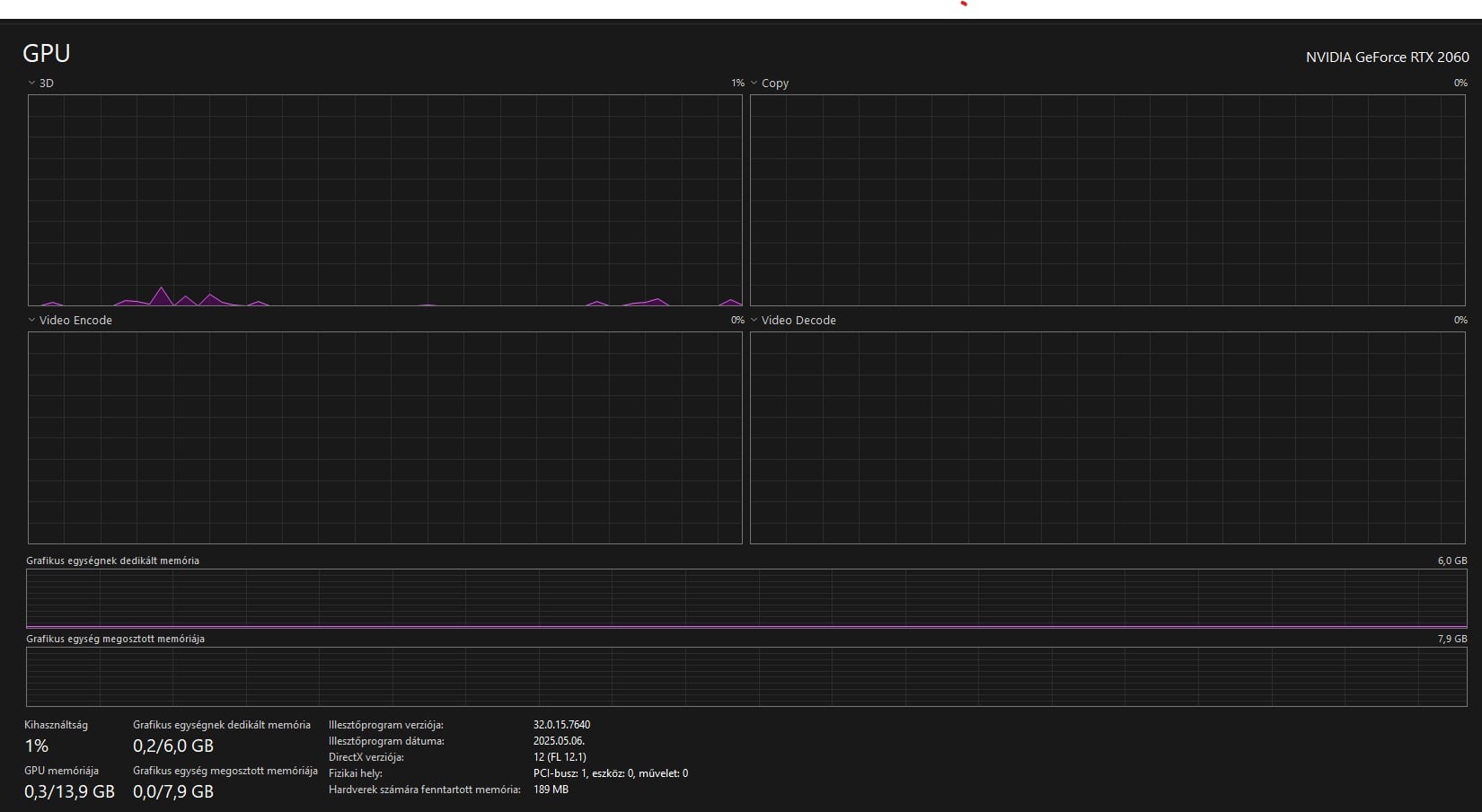Click the 0% value above the Copy graph
Screen dimensions: 1482x812
tap(1460, 83)
